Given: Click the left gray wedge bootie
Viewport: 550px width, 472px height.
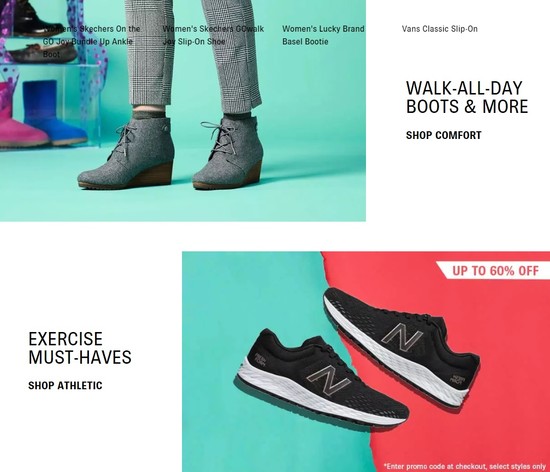Looking at the screenshot, I should click(126, 153).
